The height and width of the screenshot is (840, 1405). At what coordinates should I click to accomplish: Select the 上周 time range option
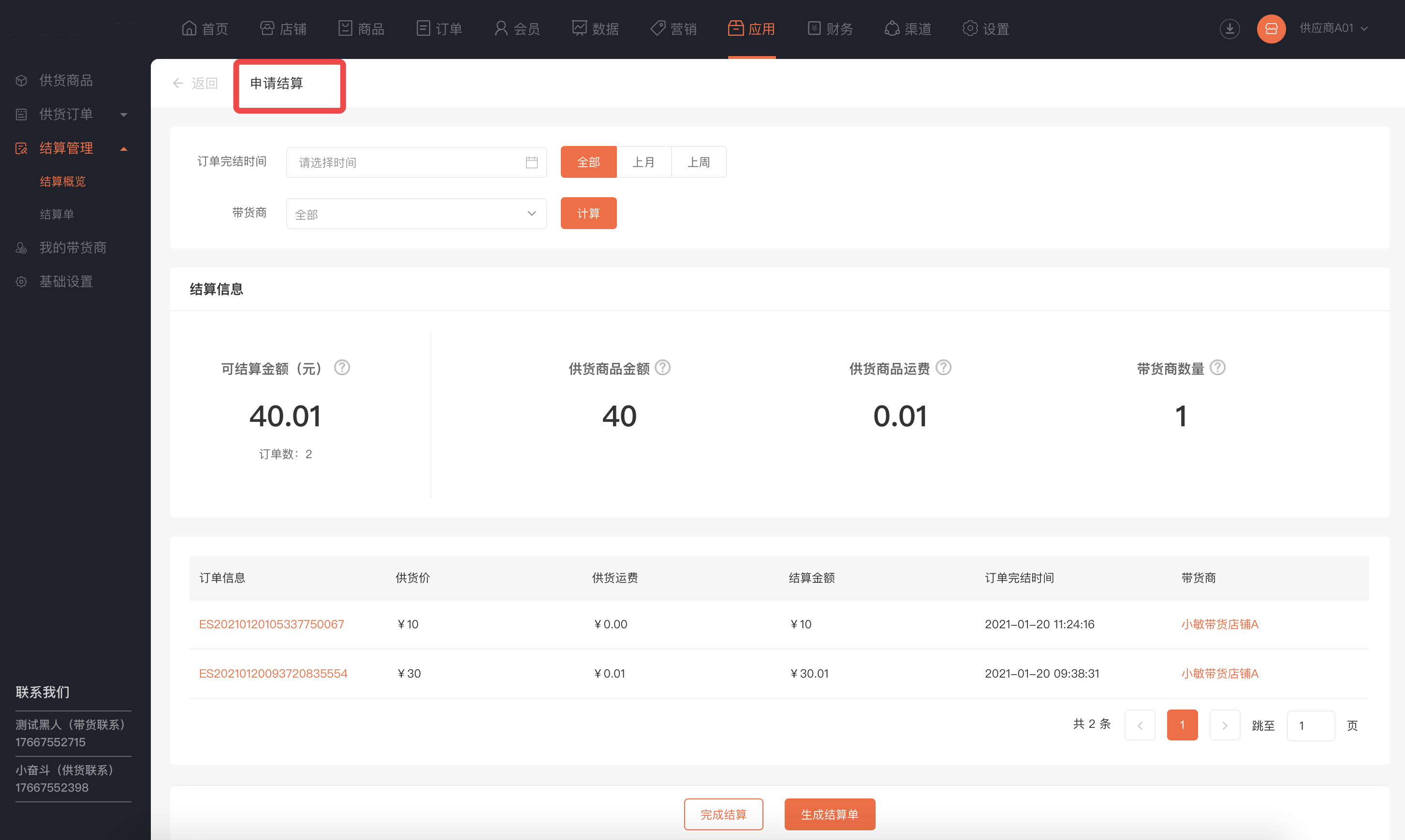point(699,162)
